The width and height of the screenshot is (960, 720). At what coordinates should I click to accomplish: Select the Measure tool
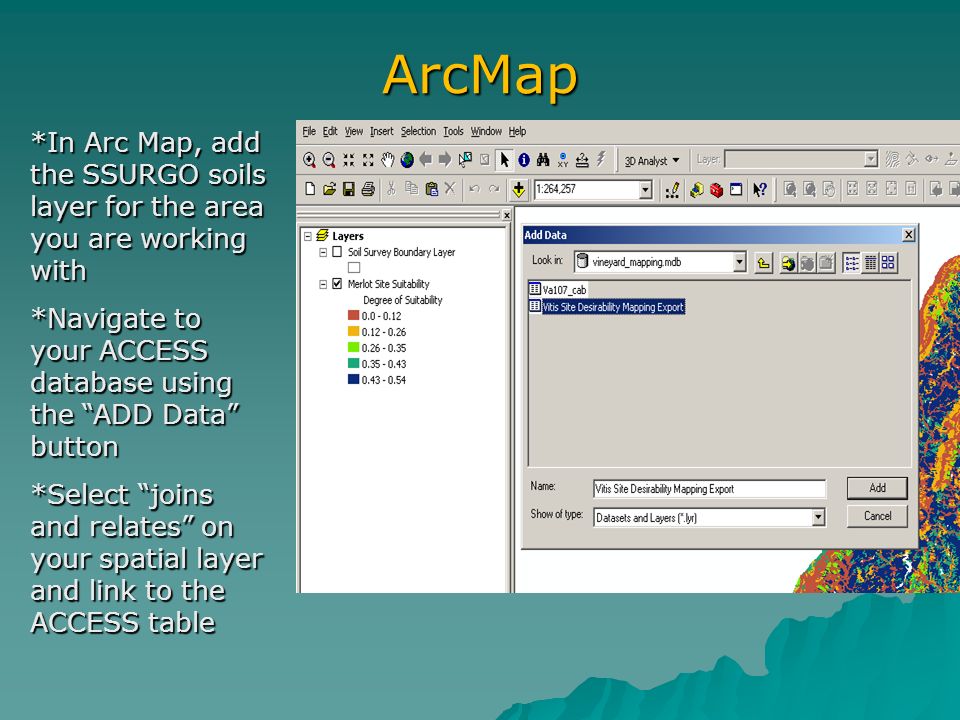pos(582,160)
